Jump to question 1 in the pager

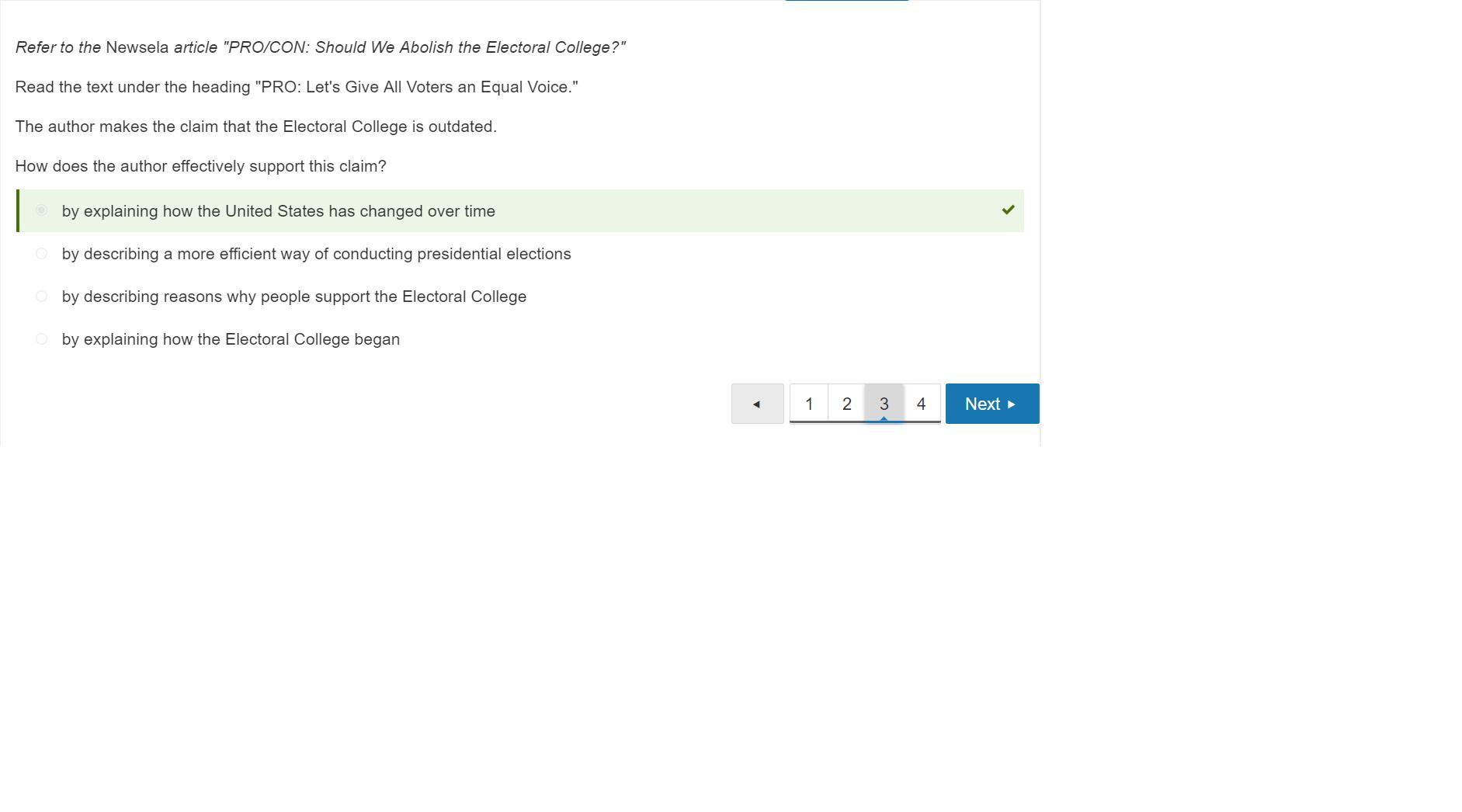(809, 404)
